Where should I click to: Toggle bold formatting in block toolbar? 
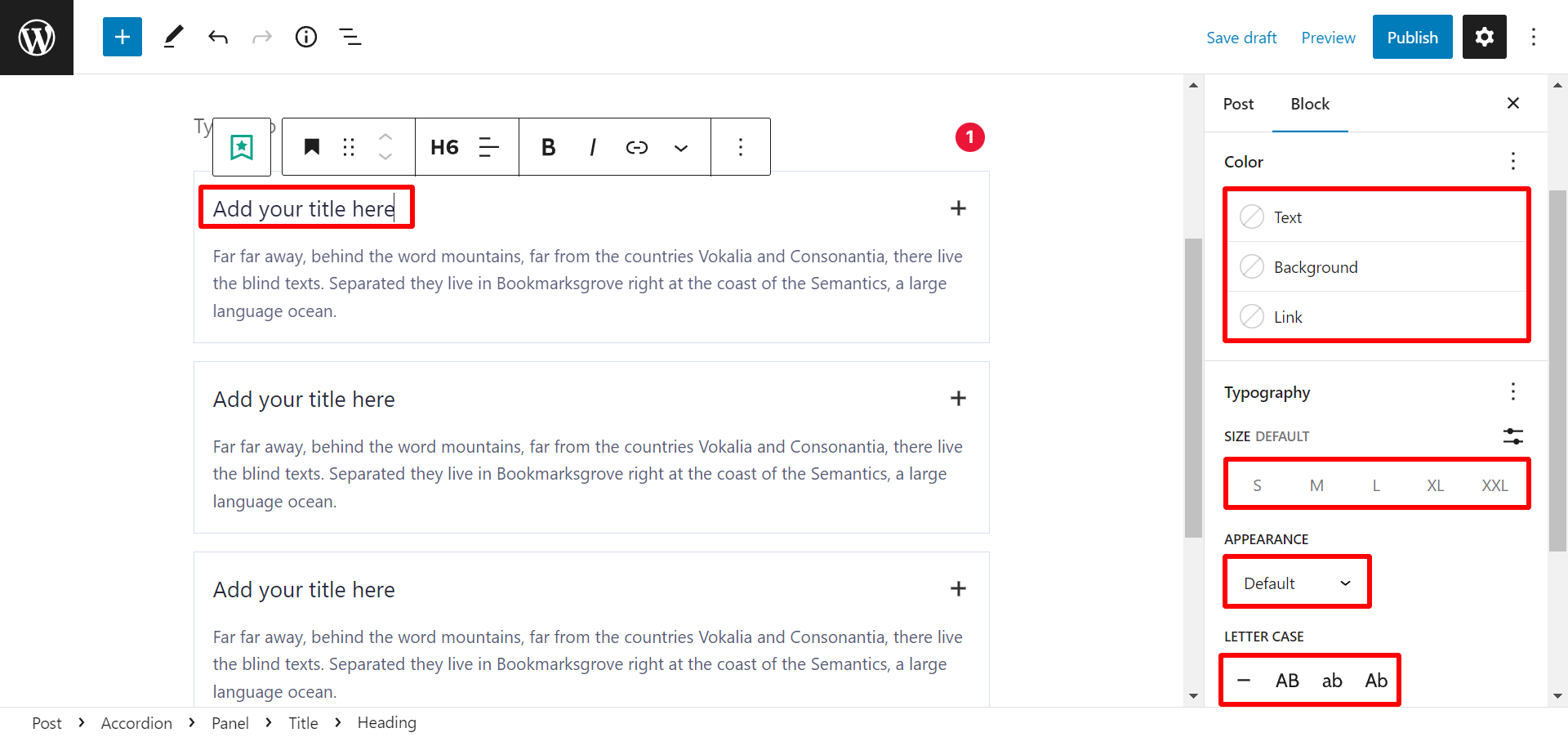click(548, 147)
